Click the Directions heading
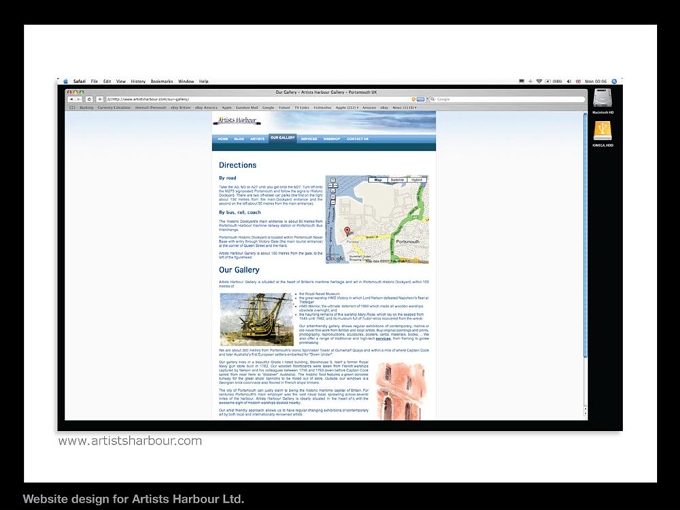The image size is (680, 510). tap(237, 165)
